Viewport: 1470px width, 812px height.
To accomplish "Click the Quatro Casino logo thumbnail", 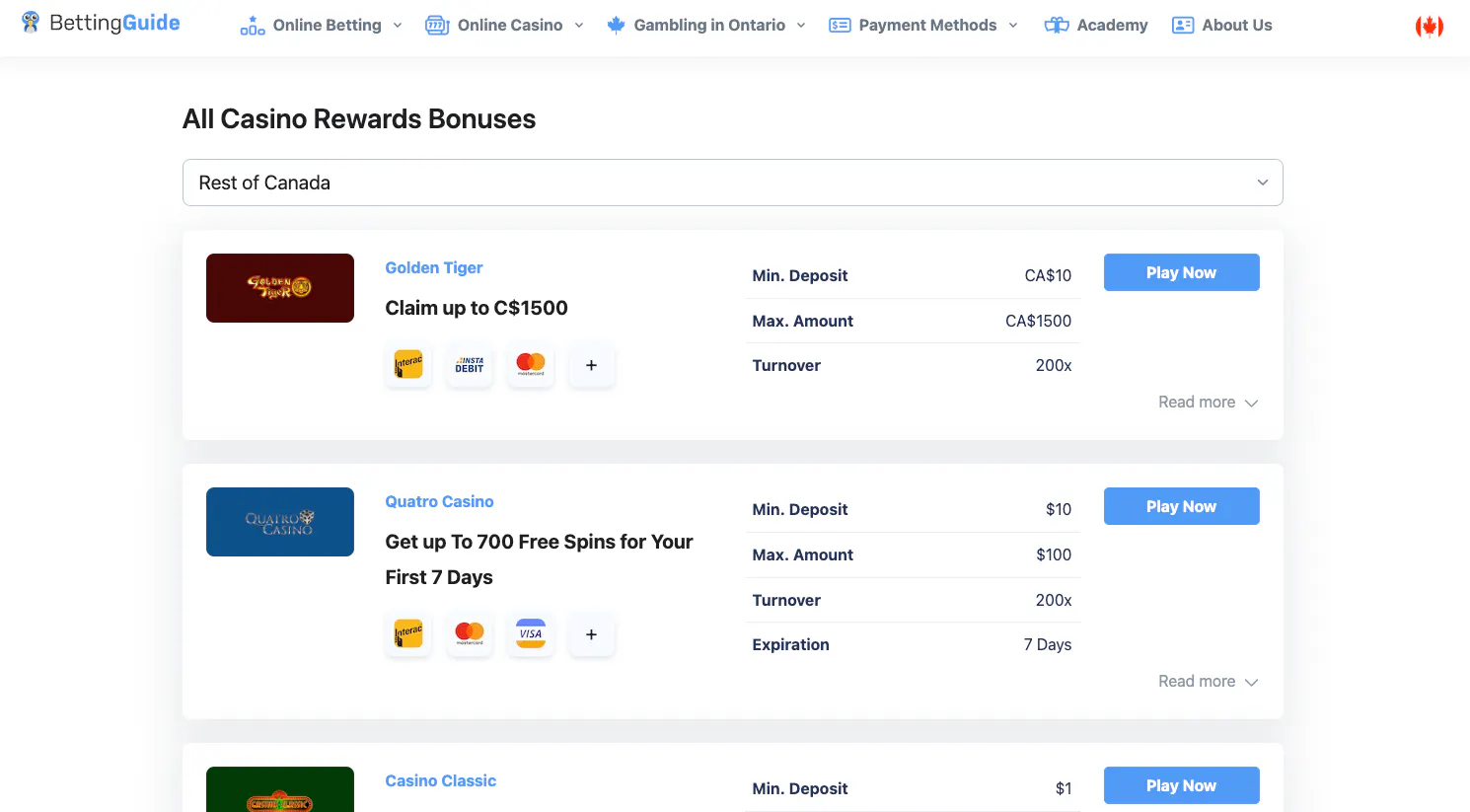I will coord(280,522).
